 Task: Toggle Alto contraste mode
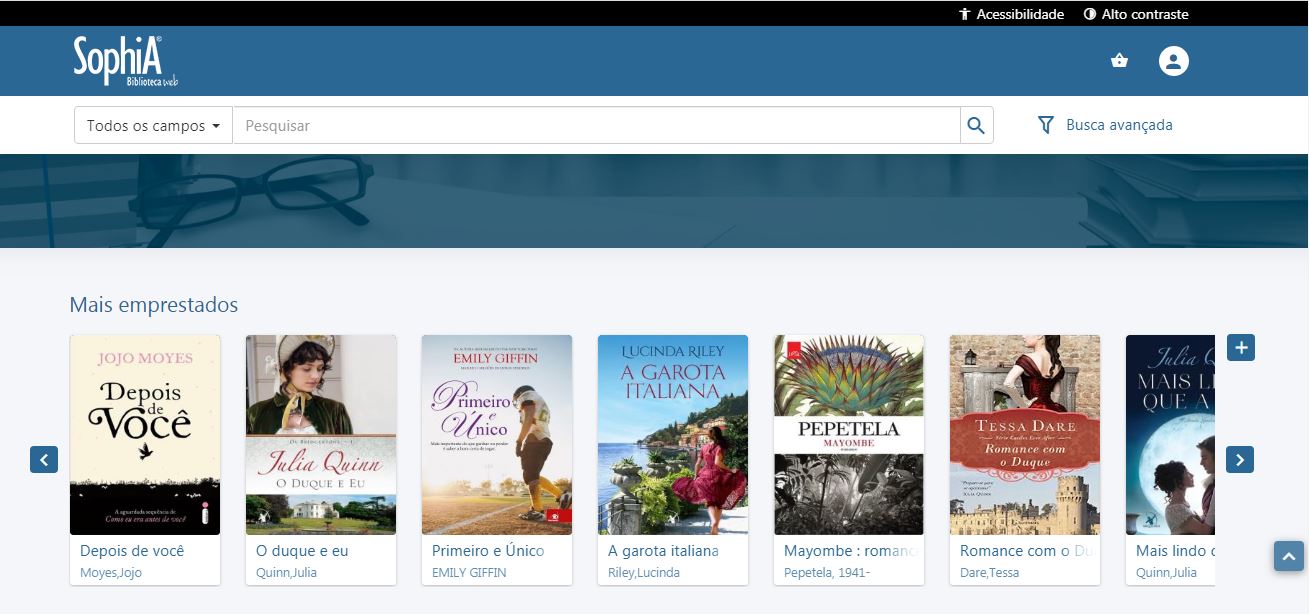[x=1136, y=14]
